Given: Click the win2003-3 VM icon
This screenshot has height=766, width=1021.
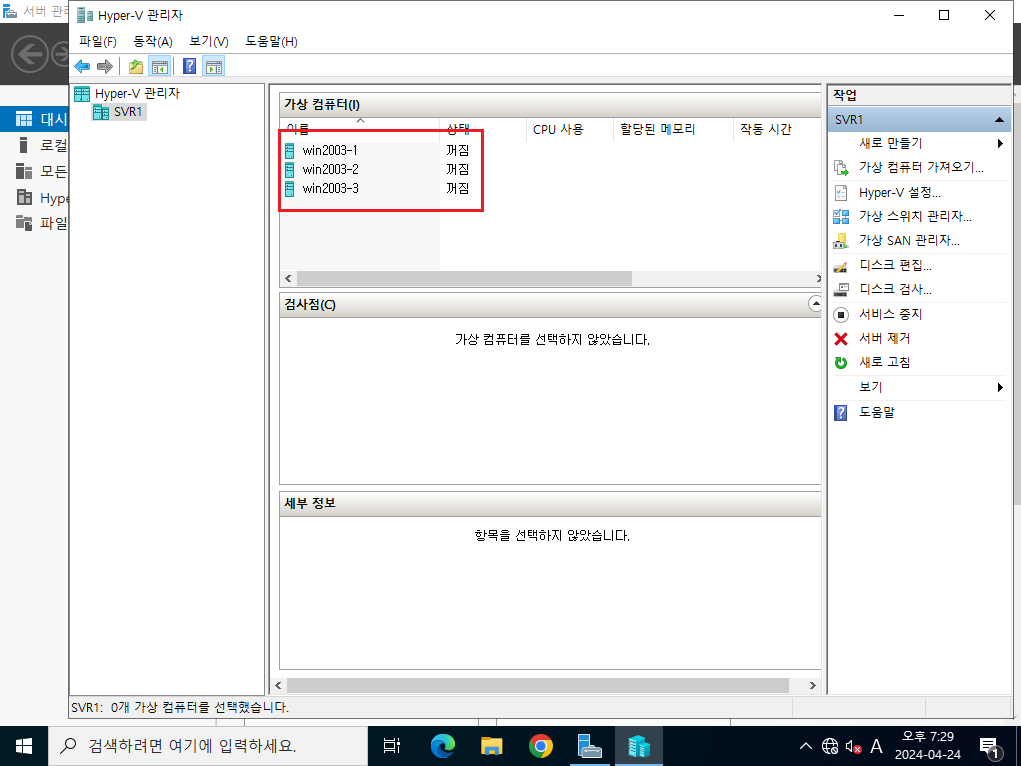Looking at the screenshot, I should [290, 188].
